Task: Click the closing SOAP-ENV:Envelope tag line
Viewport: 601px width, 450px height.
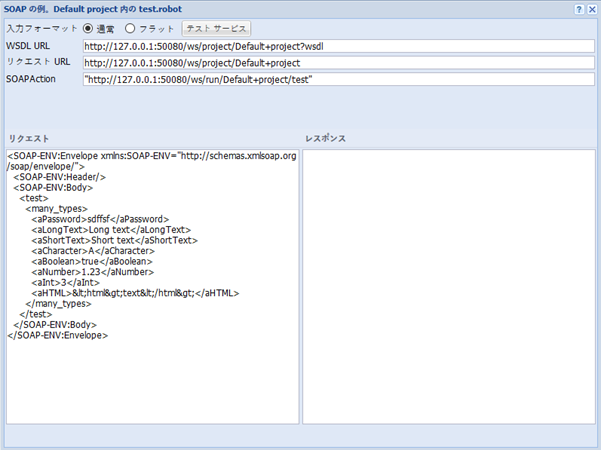Action: click(x=57, y=335)
